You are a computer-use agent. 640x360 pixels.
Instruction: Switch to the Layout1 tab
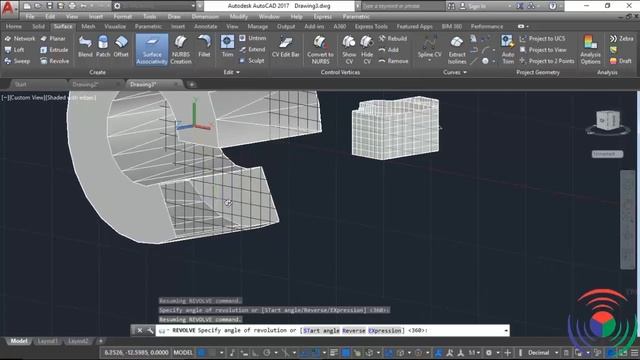click(x=47, y=341)
